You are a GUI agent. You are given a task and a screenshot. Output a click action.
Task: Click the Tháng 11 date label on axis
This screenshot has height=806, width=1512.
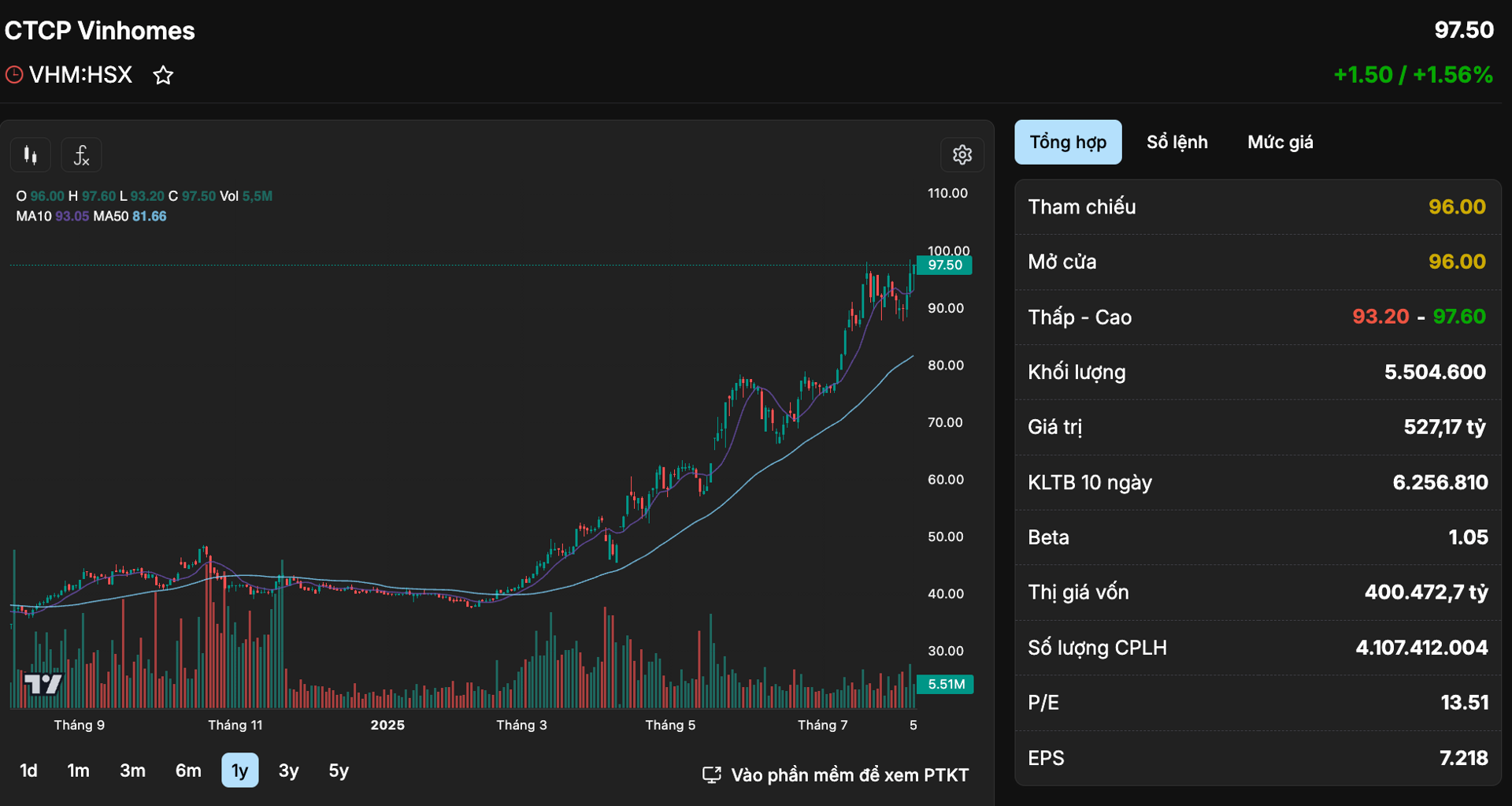pyautogui.click(x=235, y=725)
